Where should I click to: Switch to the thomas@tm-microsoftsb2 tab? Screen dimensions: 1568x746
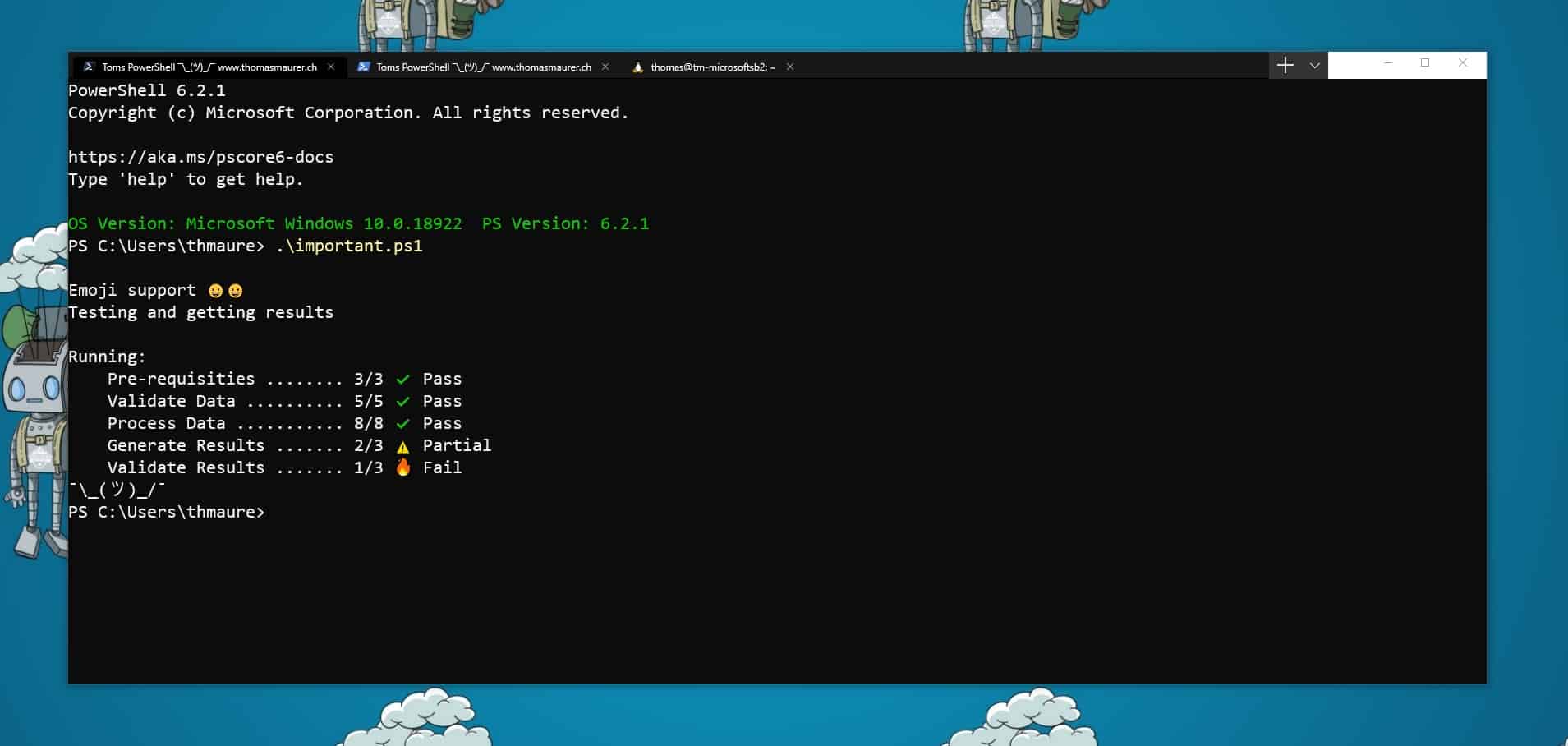point(711,67)
